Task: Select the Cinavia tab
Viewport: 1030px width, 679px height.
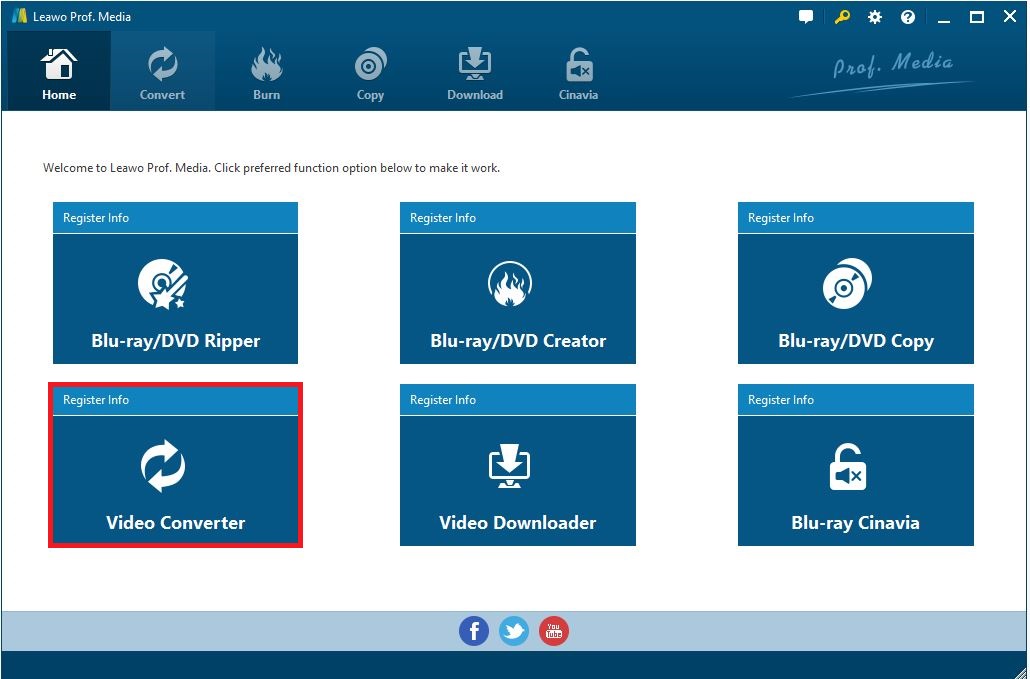Action: tap(578, 72)
